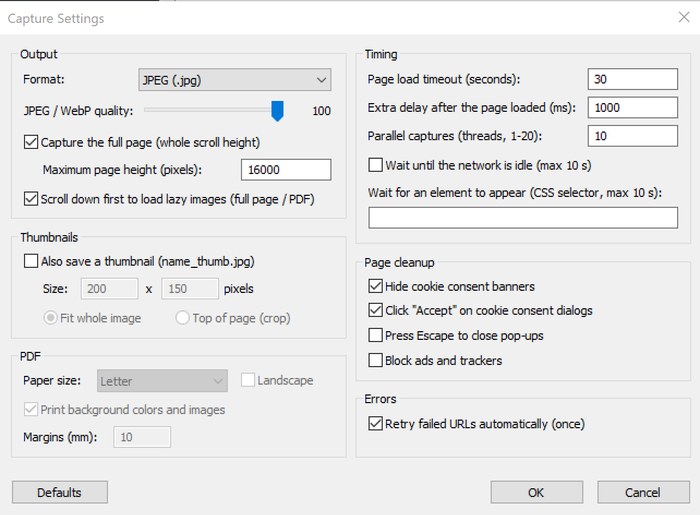Toggle Print background colors and images
Viewport: 700px width, 515px height.
(31, 409)
